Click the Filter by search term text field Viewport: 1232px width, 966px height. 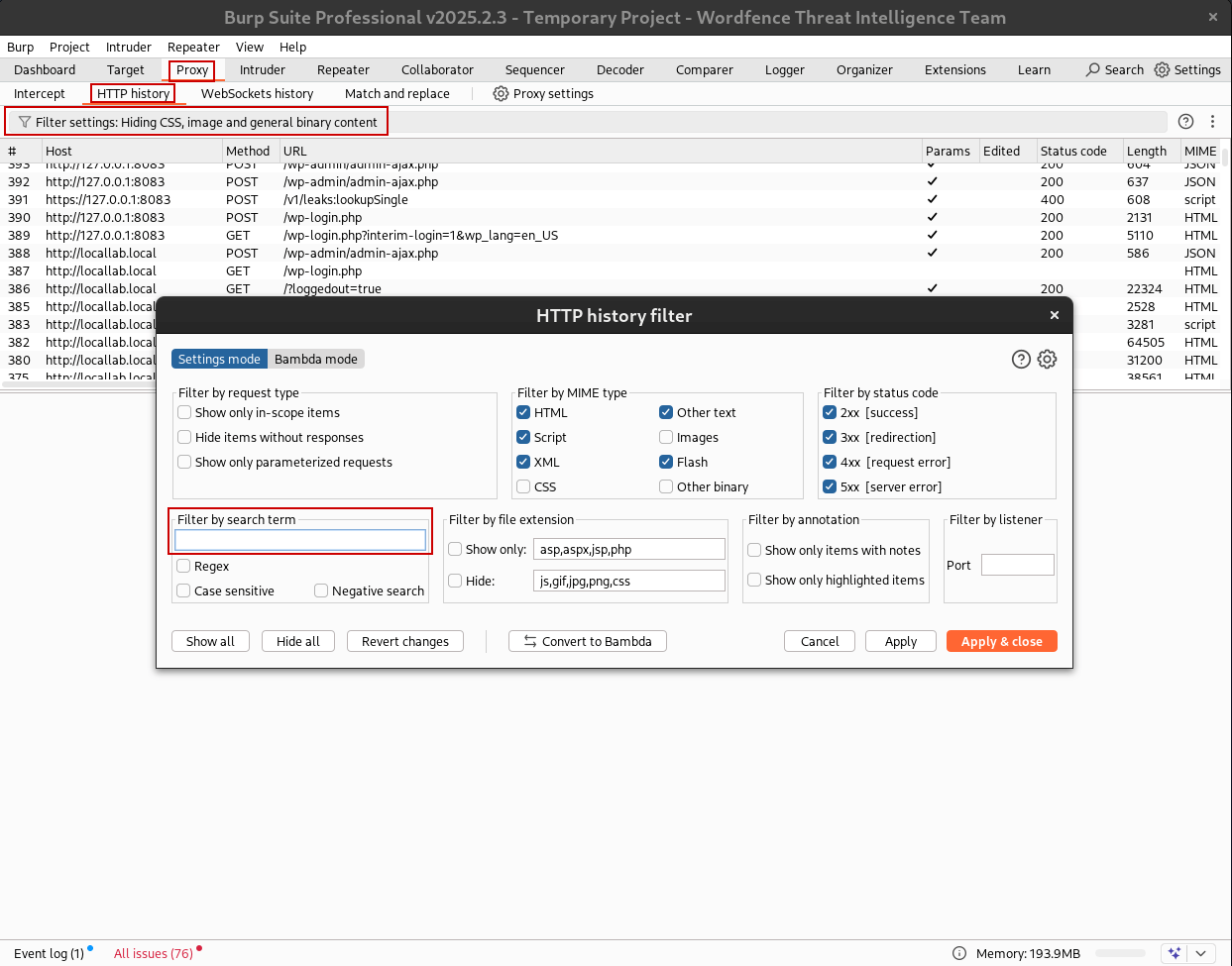[x=300, y=540]
